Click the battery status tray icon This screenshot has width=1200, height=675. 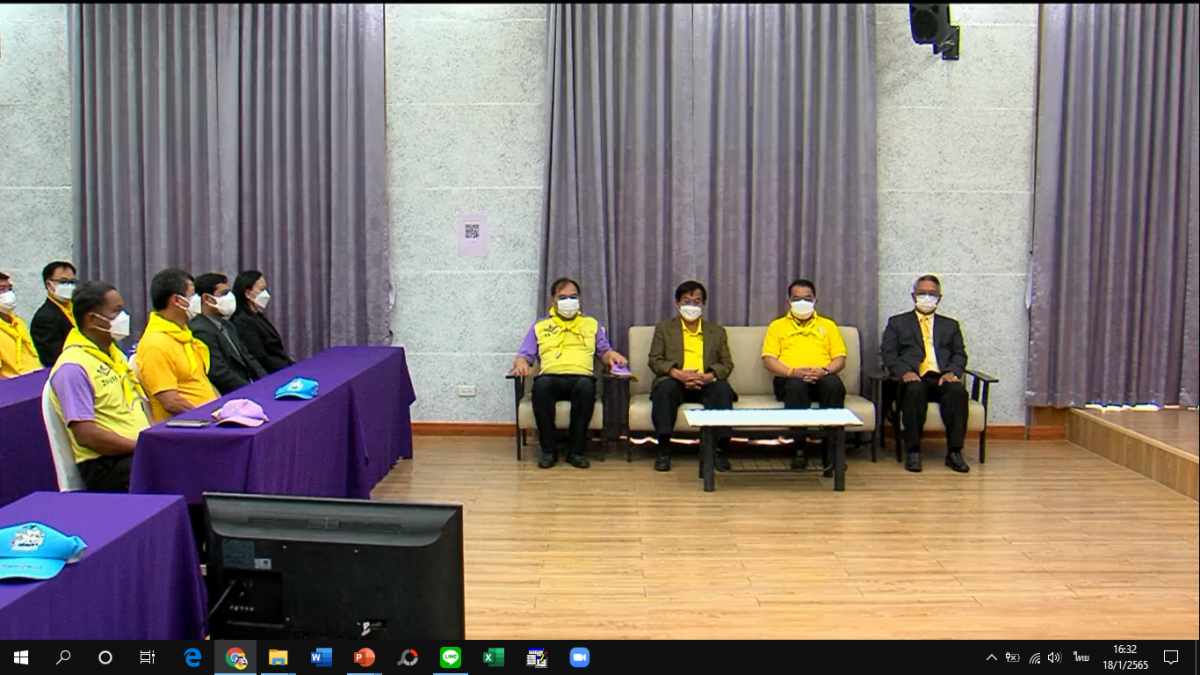tap(1012, 657)
